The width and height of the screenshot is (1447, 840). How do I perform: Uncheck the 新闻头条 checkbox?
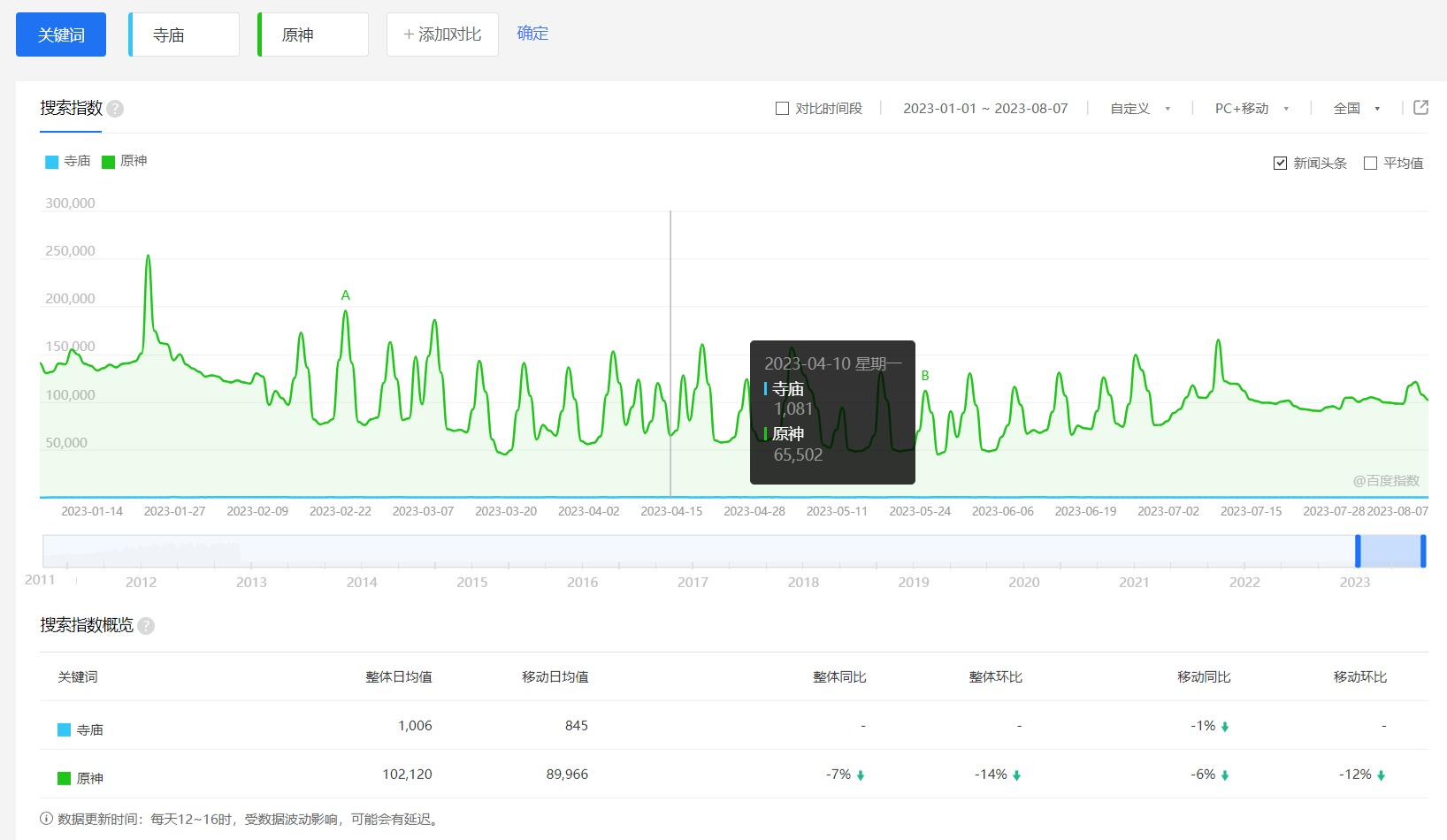coord(1280,163)
